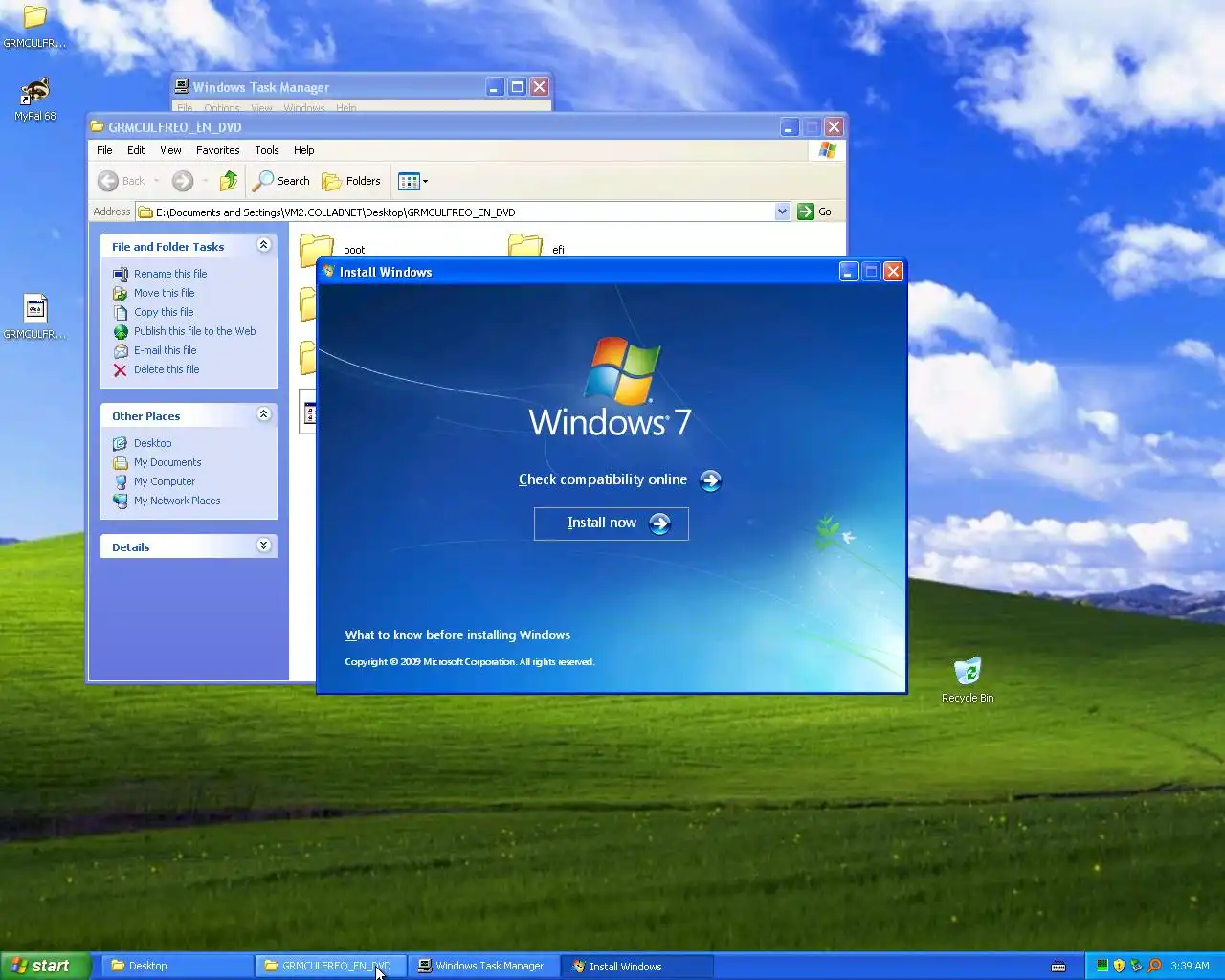Click inside the Explorer address field
This screenshot has width=1225, height=980.
pos(456,212)
